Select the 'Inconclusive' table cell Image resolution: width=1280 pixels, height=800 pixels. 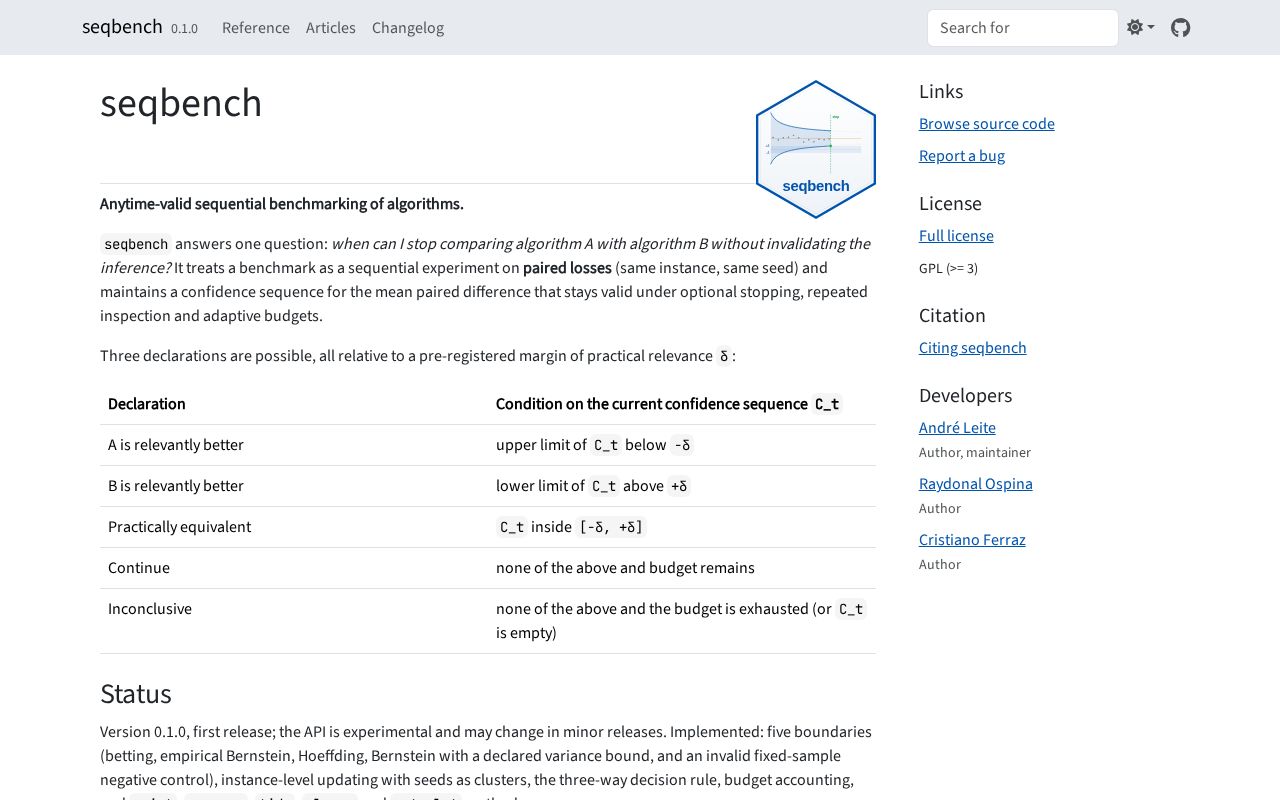pyautogui.click(x=294, y=621)
